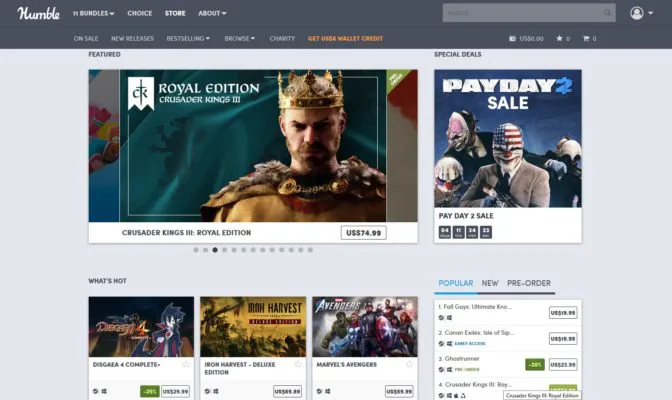Expand the Bundles dropdown menu
The image size is (672, 400).
pos(93,13)
